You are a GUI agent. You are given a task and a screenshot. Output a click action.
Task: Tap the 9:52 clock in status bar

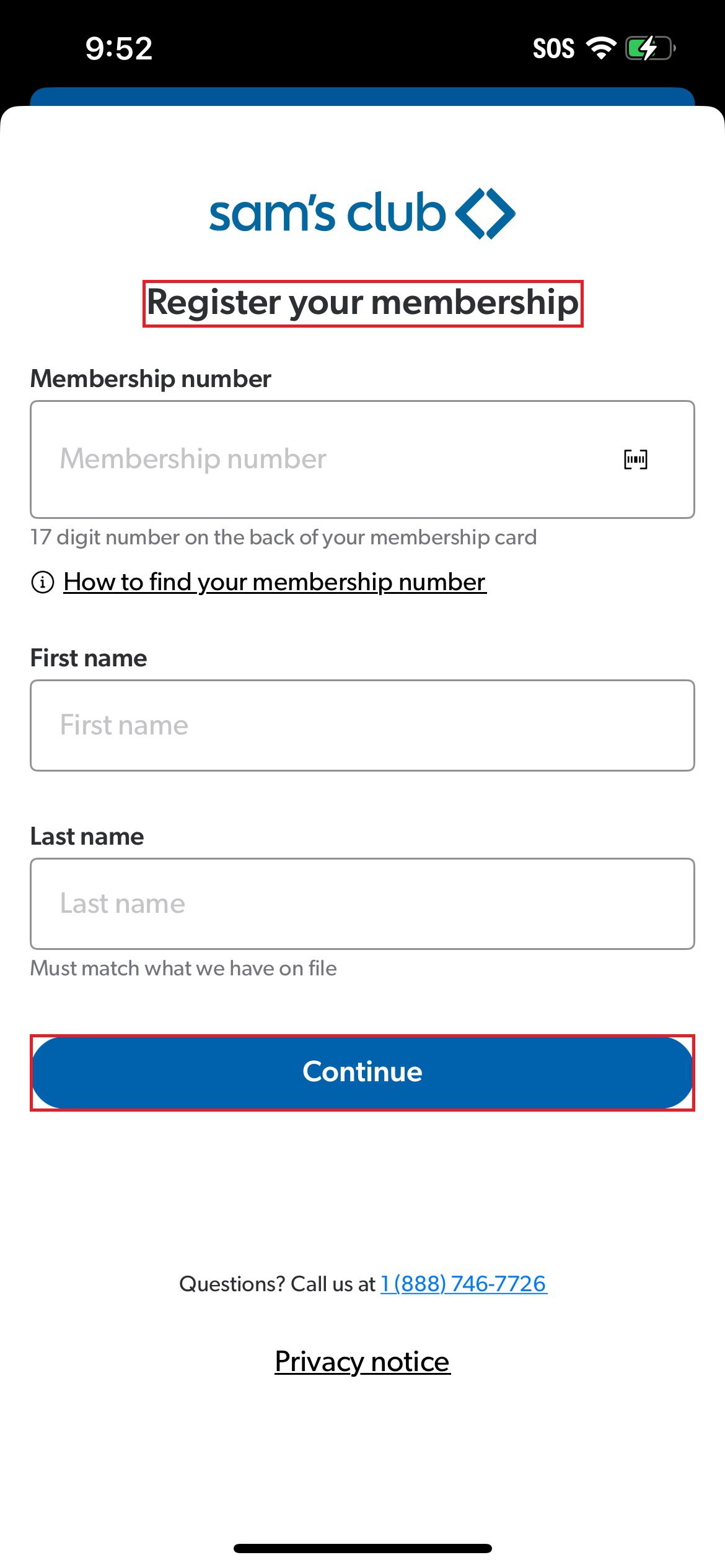(x=118, y=48)
